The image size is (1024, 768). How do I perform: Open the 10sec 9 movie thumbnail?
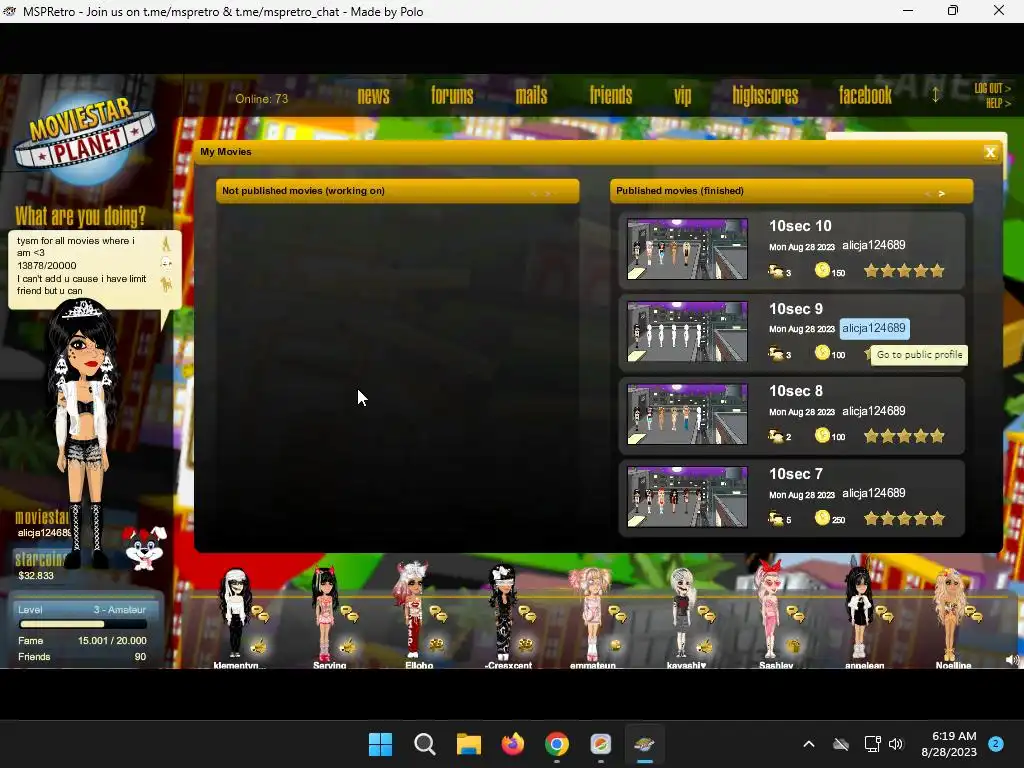687,331
